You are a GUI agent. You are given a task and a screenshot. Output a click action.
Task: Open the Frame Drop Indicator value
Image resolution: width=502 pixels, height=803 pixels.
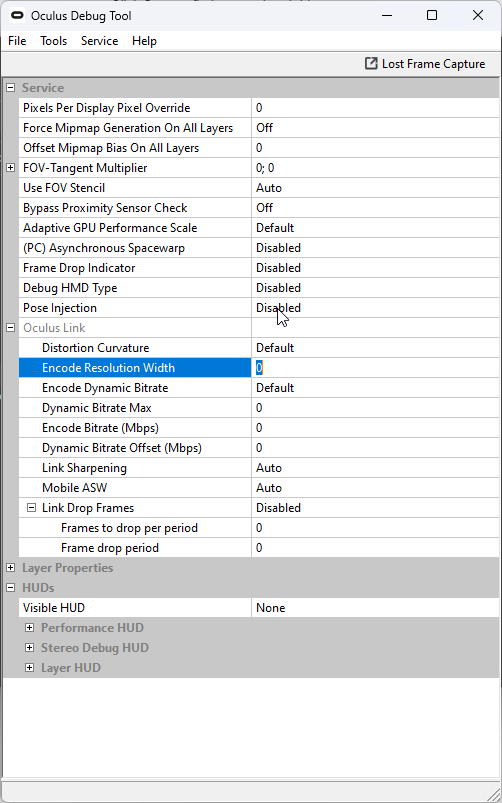point(375,268)
